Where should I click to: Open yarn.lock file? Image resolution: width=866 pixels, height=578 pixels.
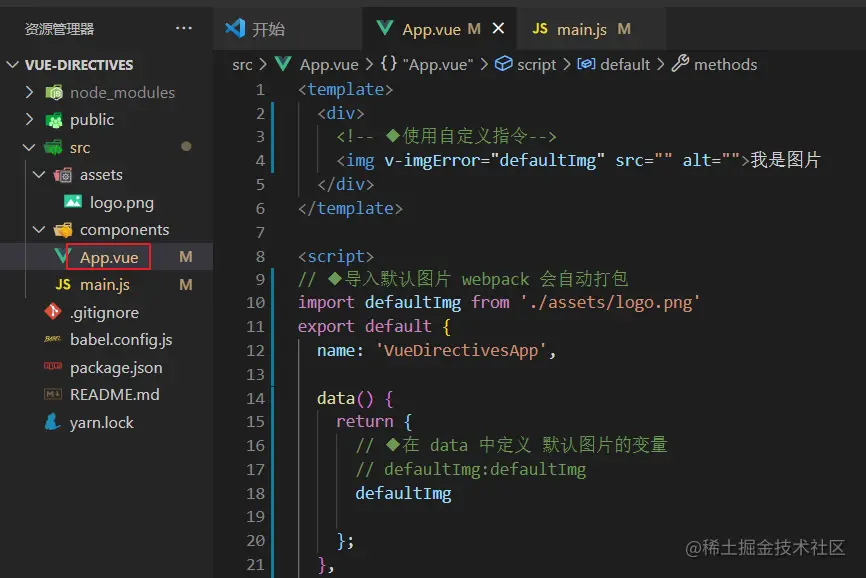pyautogui.click(x=101, y=422)
